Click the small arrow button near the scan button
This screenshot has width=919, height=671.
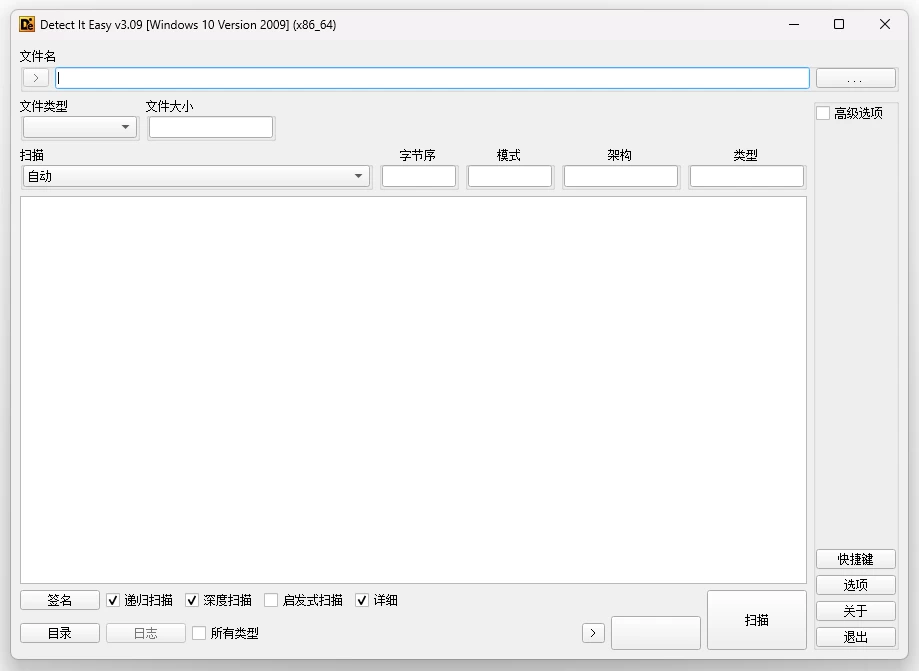[592, 632]
